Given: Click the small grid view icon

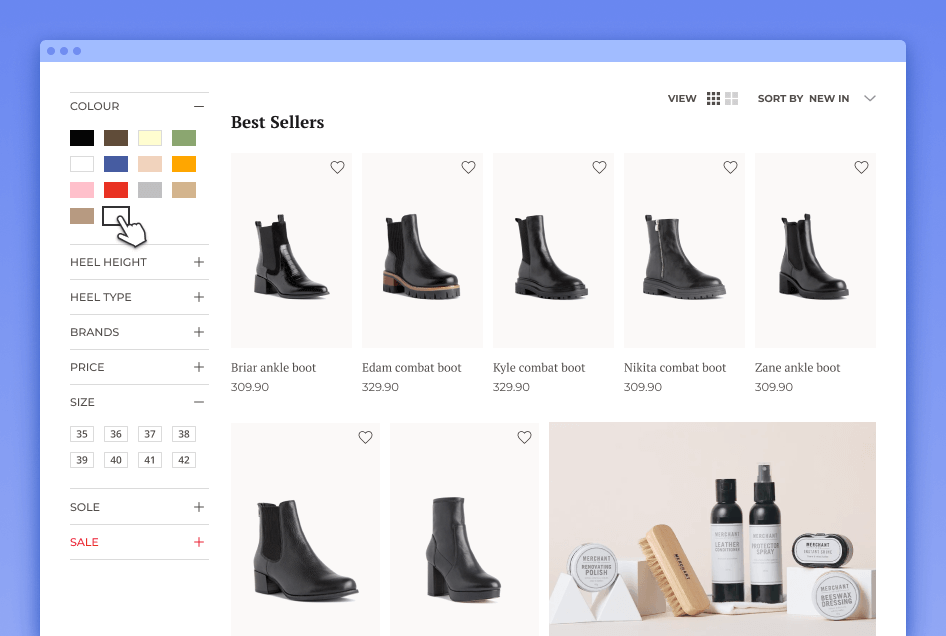Looking at the screenshot, I should coord(713,98).
